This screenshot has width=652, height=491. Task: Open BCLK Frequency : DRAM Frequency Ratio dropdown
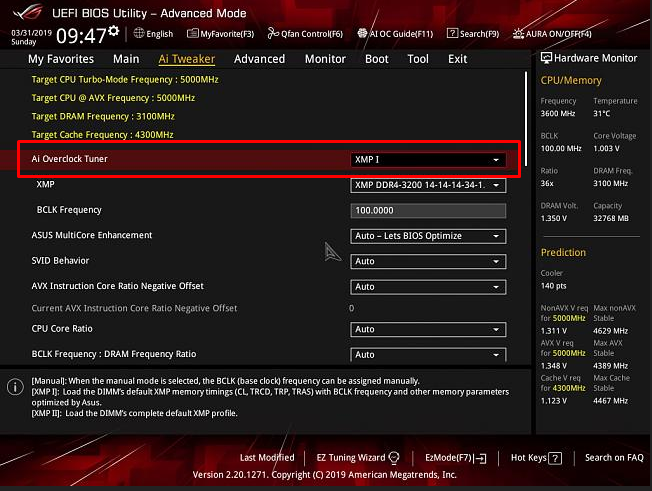click(x=428, y=355)
